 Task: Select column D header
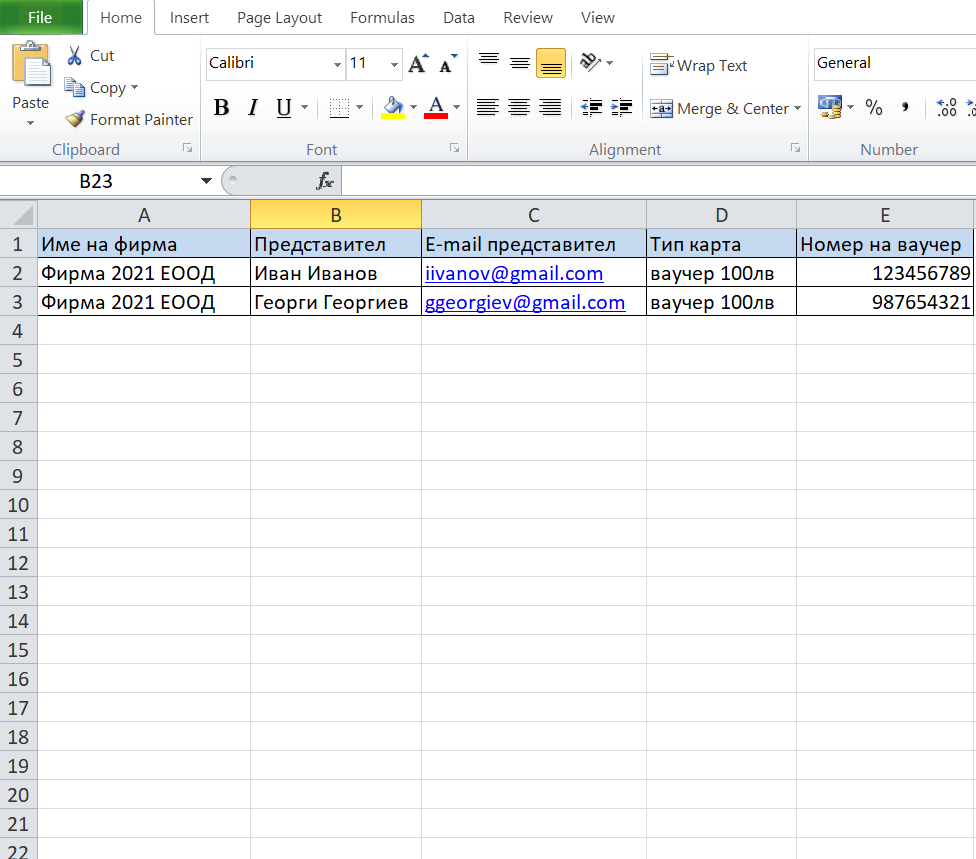[x=721, y=215]
